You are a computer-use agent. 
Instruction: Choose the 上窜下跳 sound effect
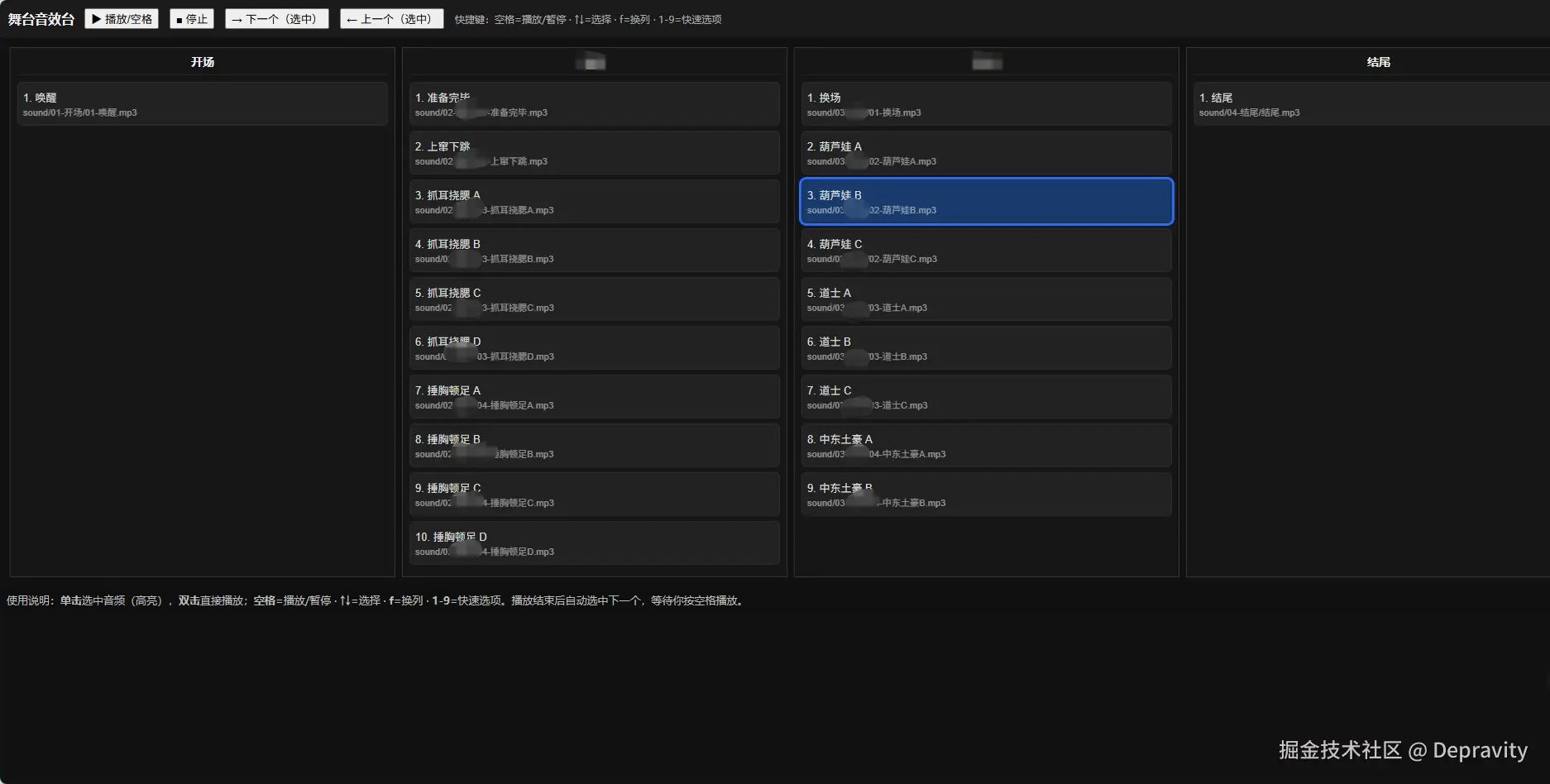pos(592,152)
